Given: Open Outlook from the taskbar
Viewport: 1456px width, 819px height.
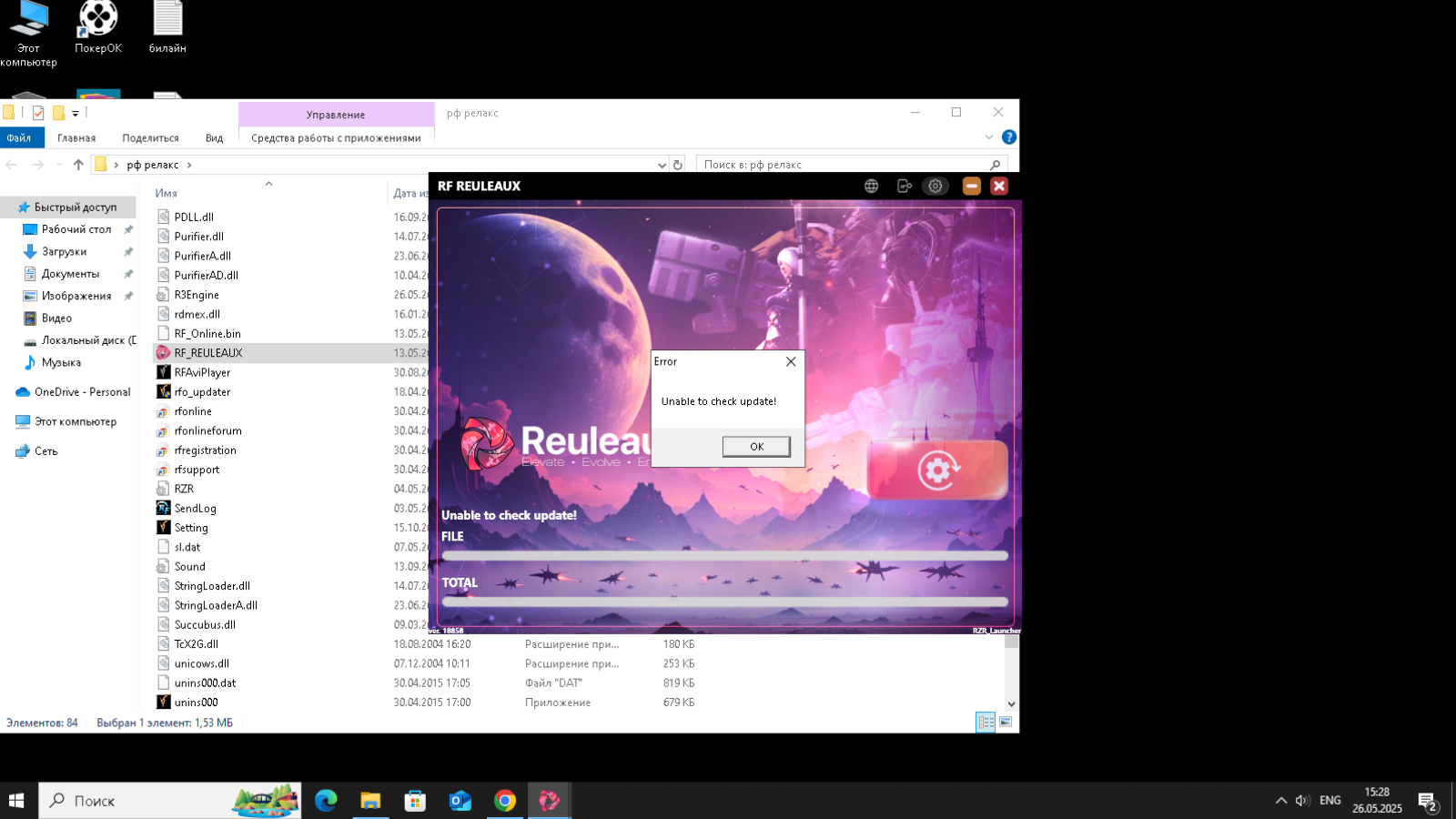Looking at the screenshot, I should [x=460, y=801].
